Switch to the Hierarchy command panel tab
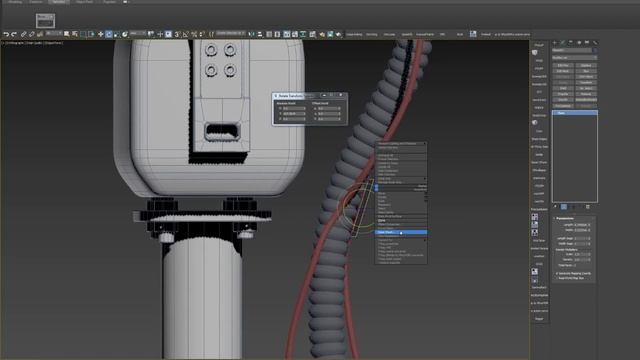Image resolution: width=640 pixels, height=360 pixels. [x=571, y=42]
